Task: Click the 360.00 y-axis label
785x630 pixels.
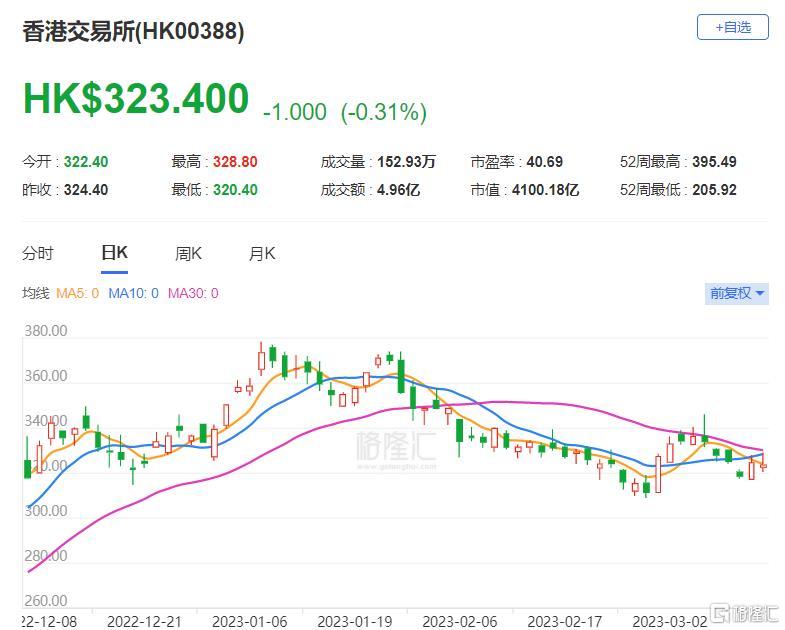Action: pyautogui.click(x=46, y=376)
